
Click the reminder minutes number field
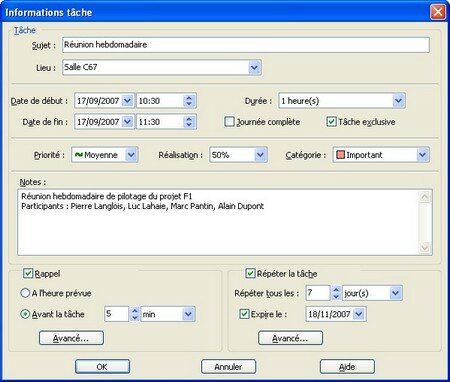click(x=116, y=314)
